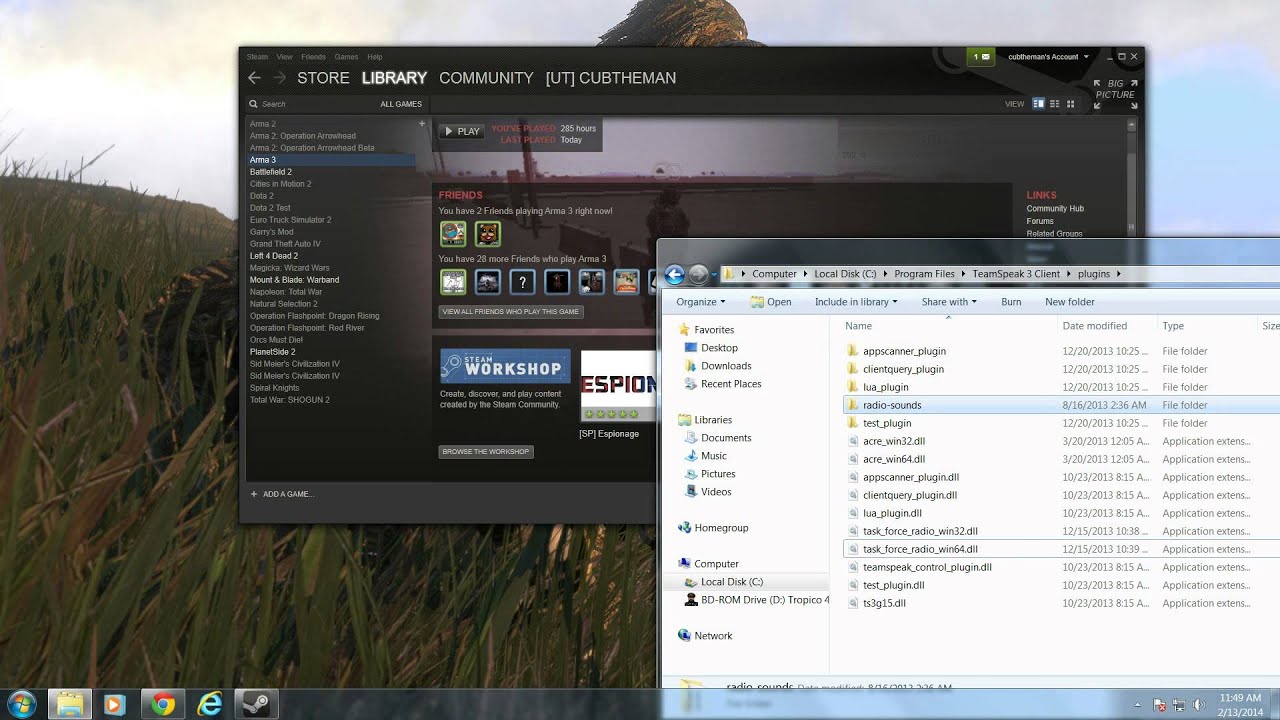Show hidden tray icons arrow
The height and width of the screenshot is (720, 1280).
pos(1140,705)
